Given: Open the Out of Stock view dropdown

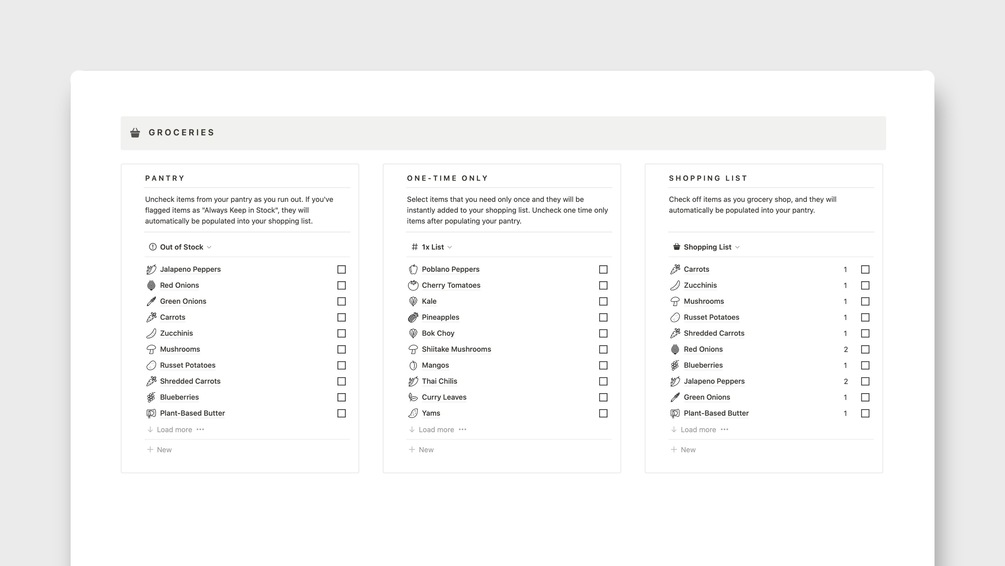Looking at the screenshot, I should (x=181, y=247).
